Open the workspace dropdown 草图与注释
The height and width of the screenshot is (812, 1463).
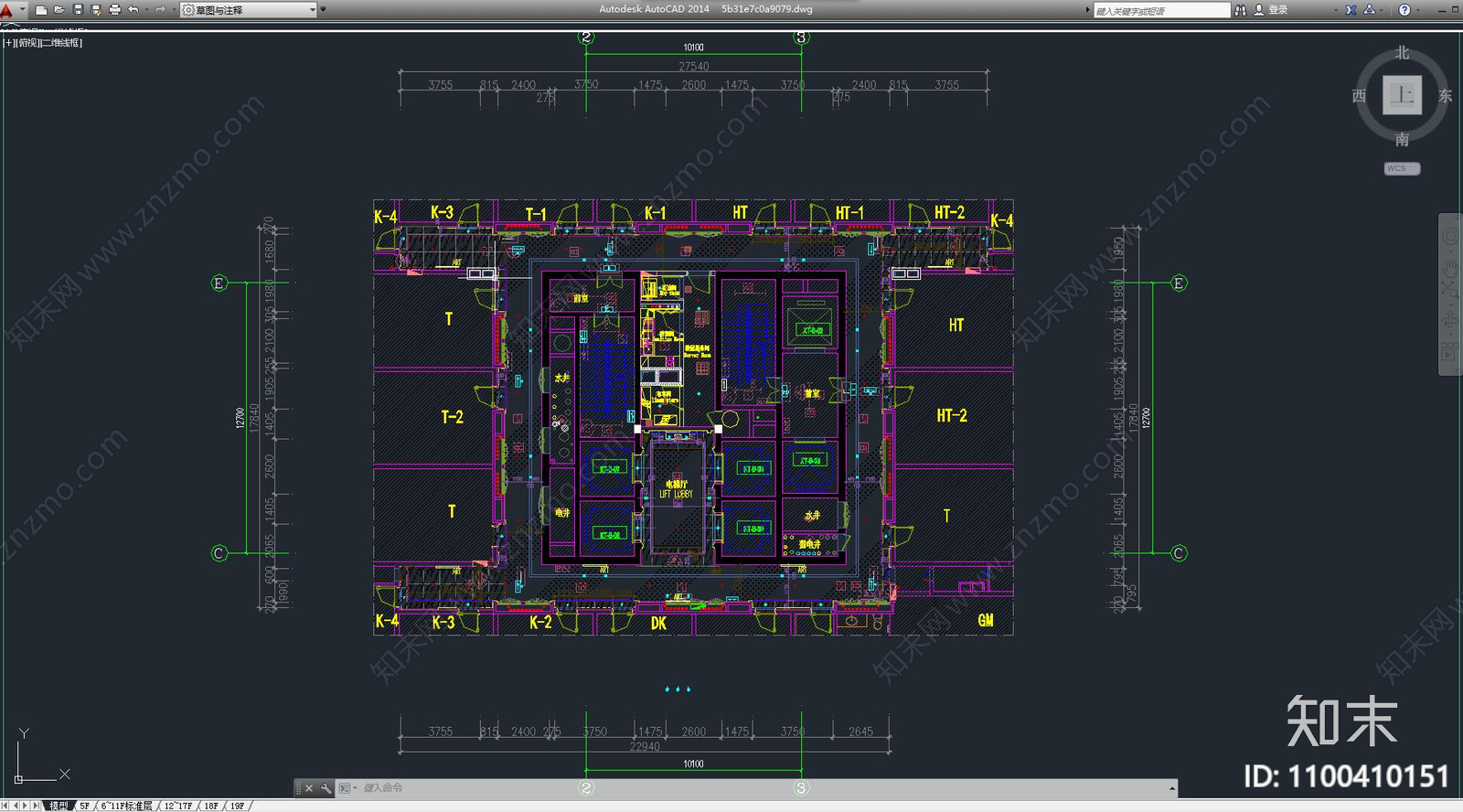click(x=248, y=10)
